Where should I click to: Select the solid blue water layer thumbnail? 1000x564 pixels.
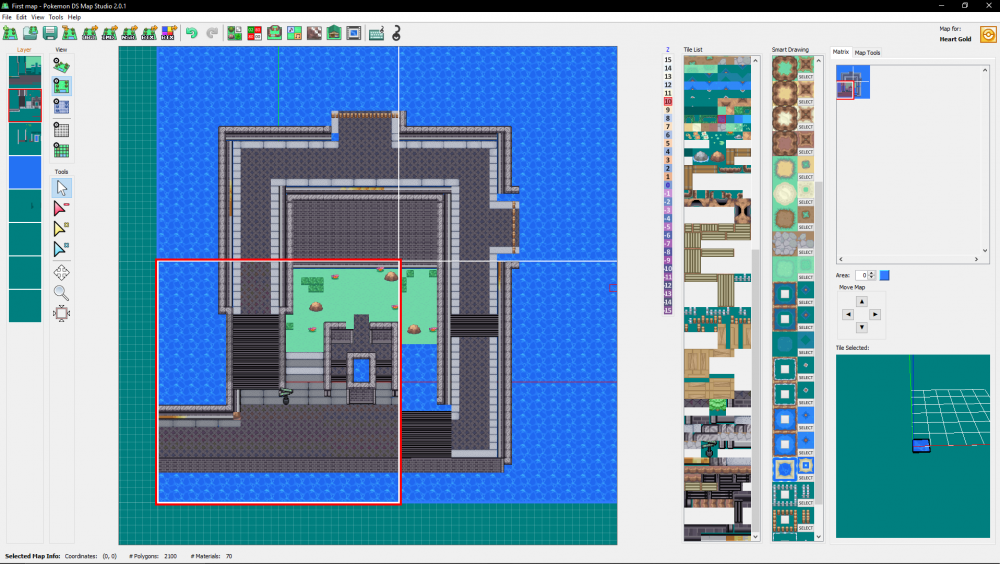pos(25,172)
